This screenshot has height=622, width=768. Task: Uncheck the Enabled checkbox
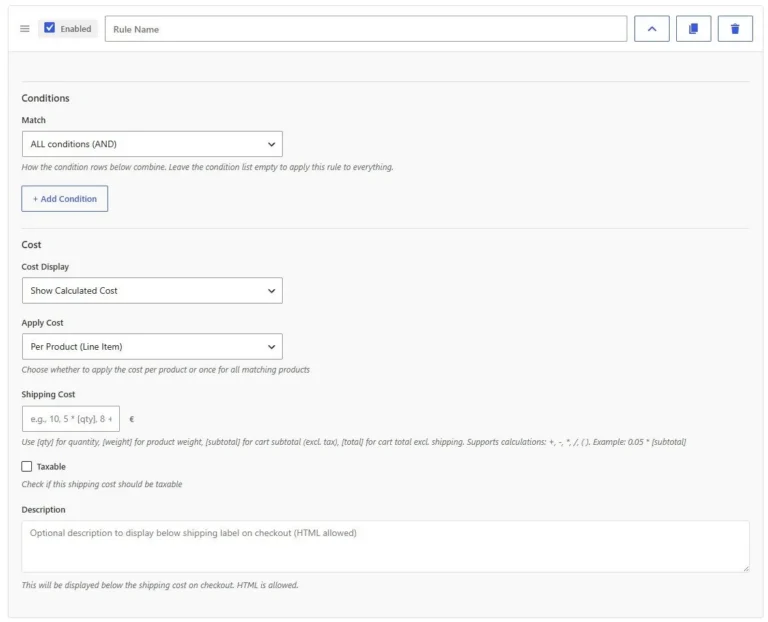click(49, 27)
